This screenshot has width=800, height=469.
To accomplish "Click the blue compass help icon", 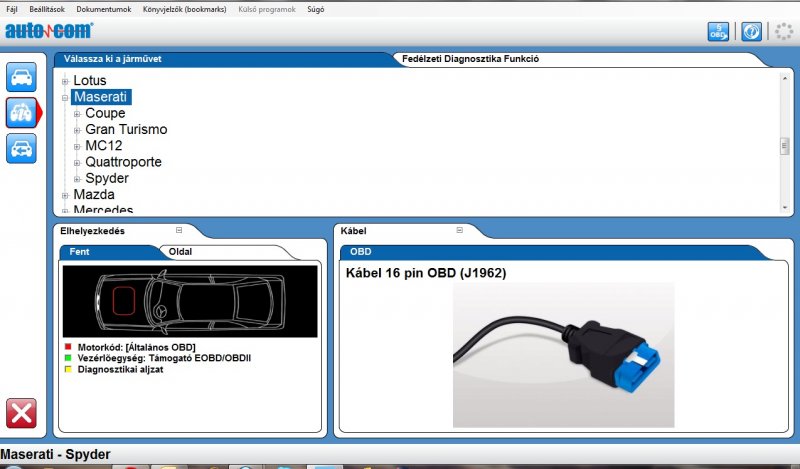I will click(x=751, y=32).
